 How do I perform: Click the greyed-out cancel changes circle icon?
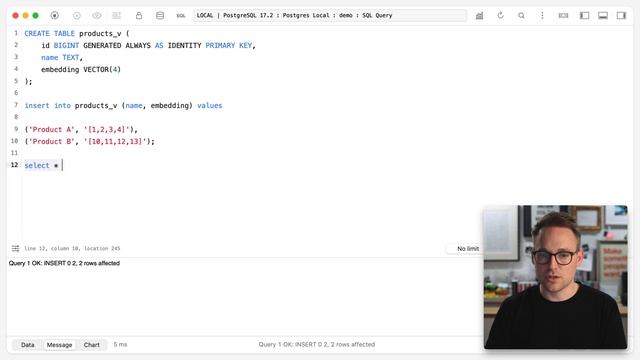[x=76, y=16]
